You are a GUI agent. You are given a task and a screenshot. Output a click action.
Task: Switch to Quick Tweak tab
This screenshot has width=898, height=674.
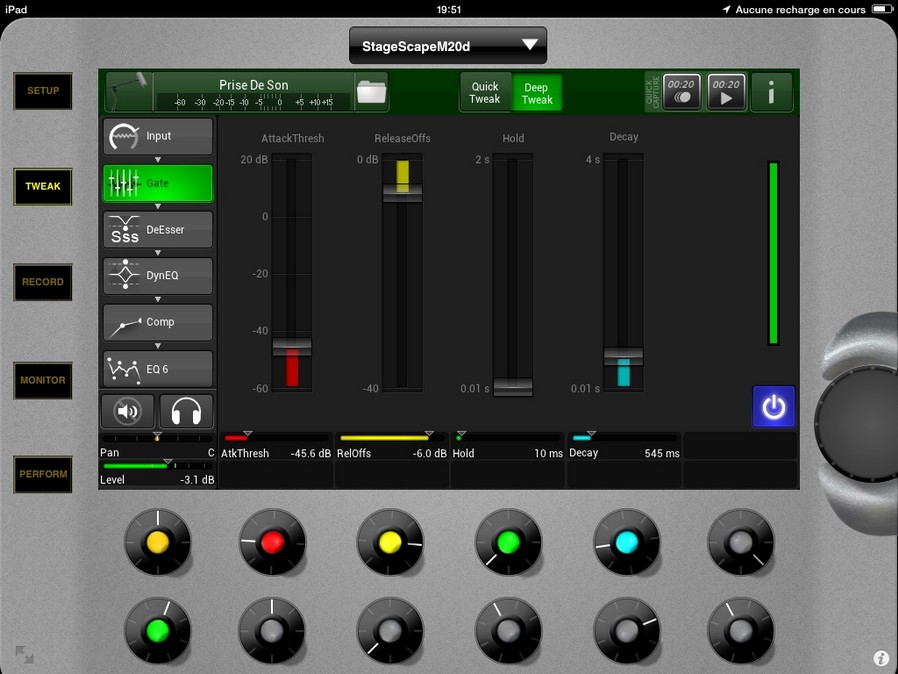pos(485,93)
